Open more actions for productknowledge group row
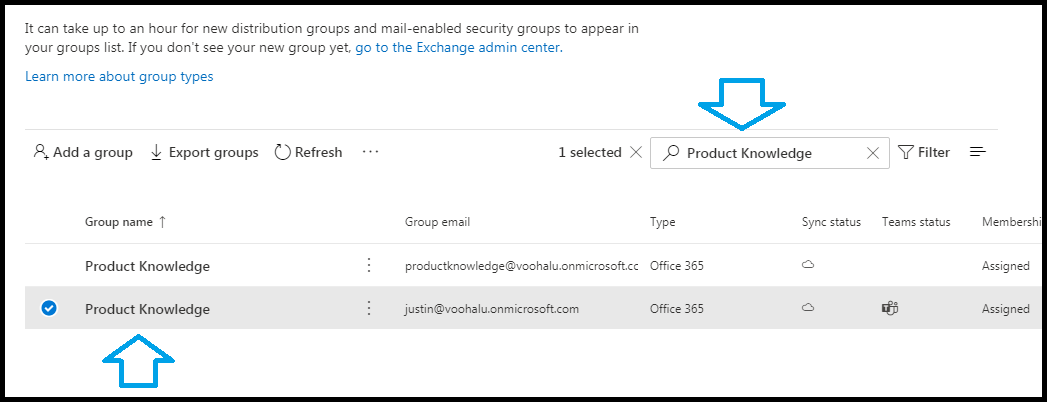Screen dimensions: 1047x402 click(x=369, y=265)
